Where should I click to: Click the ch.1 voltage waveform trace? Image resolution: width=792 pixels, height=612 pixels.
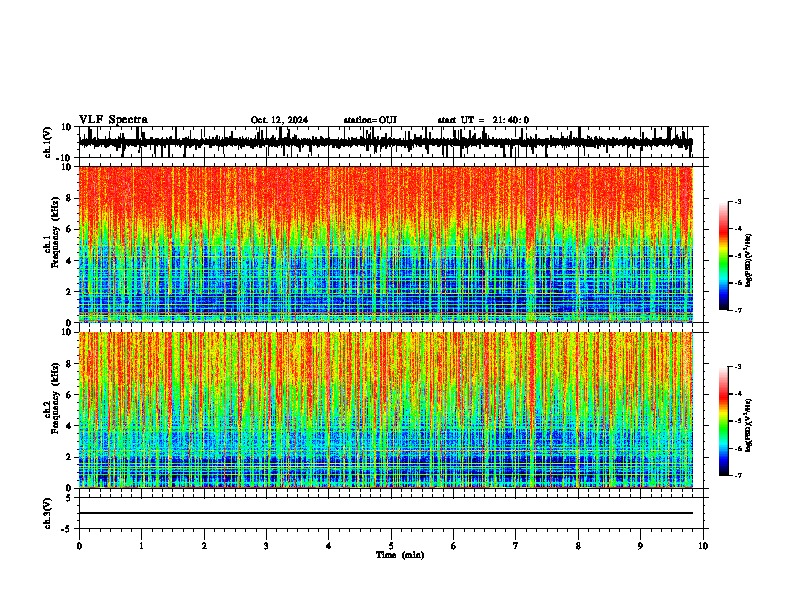pyautogui.click(x=385, y=142)
